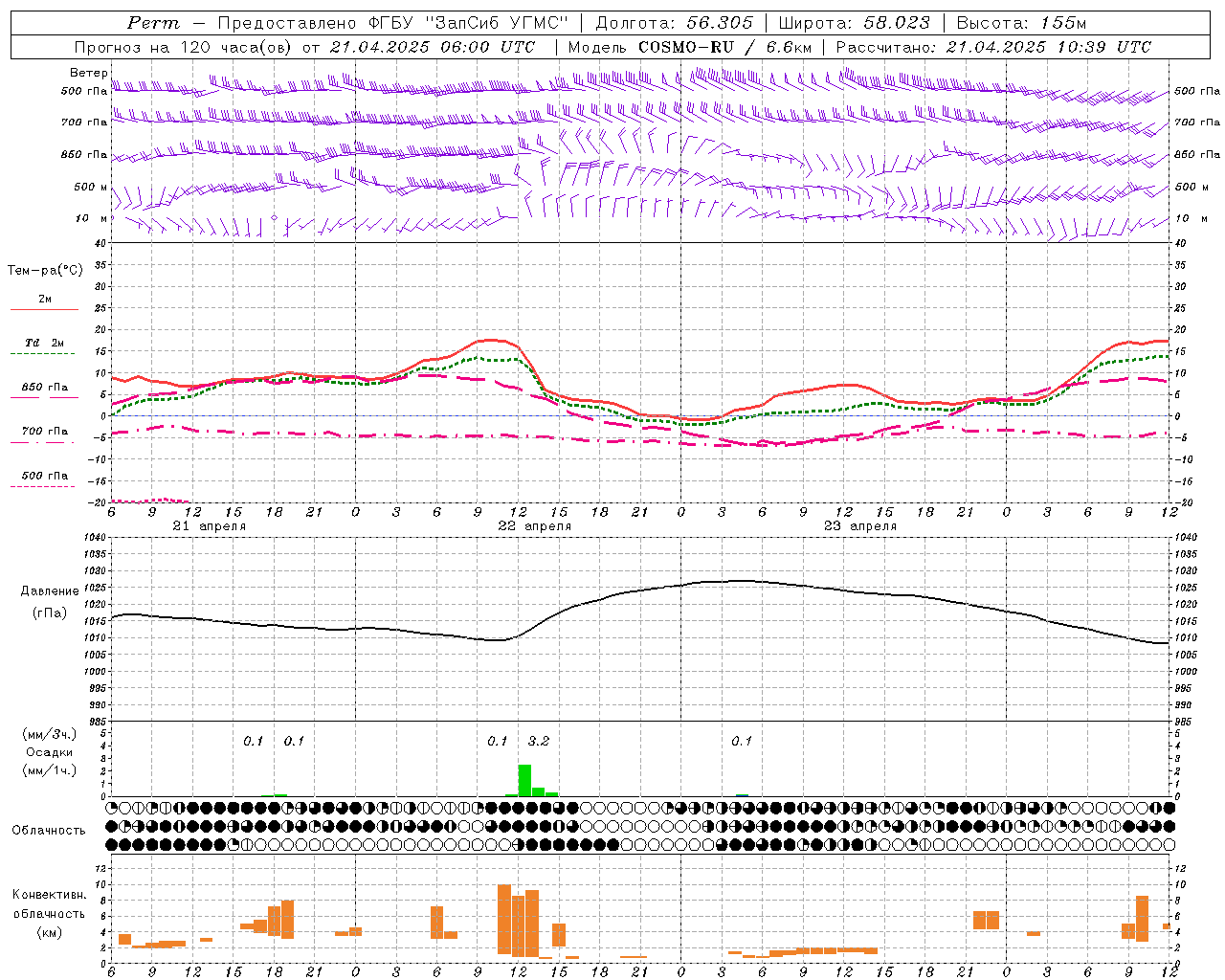Image resolution: width=1225 pixels, height=980 pixels.
Task: Click the "Широта: 58.023" header value
Action: pyautogui.click(x=854, y=23)
